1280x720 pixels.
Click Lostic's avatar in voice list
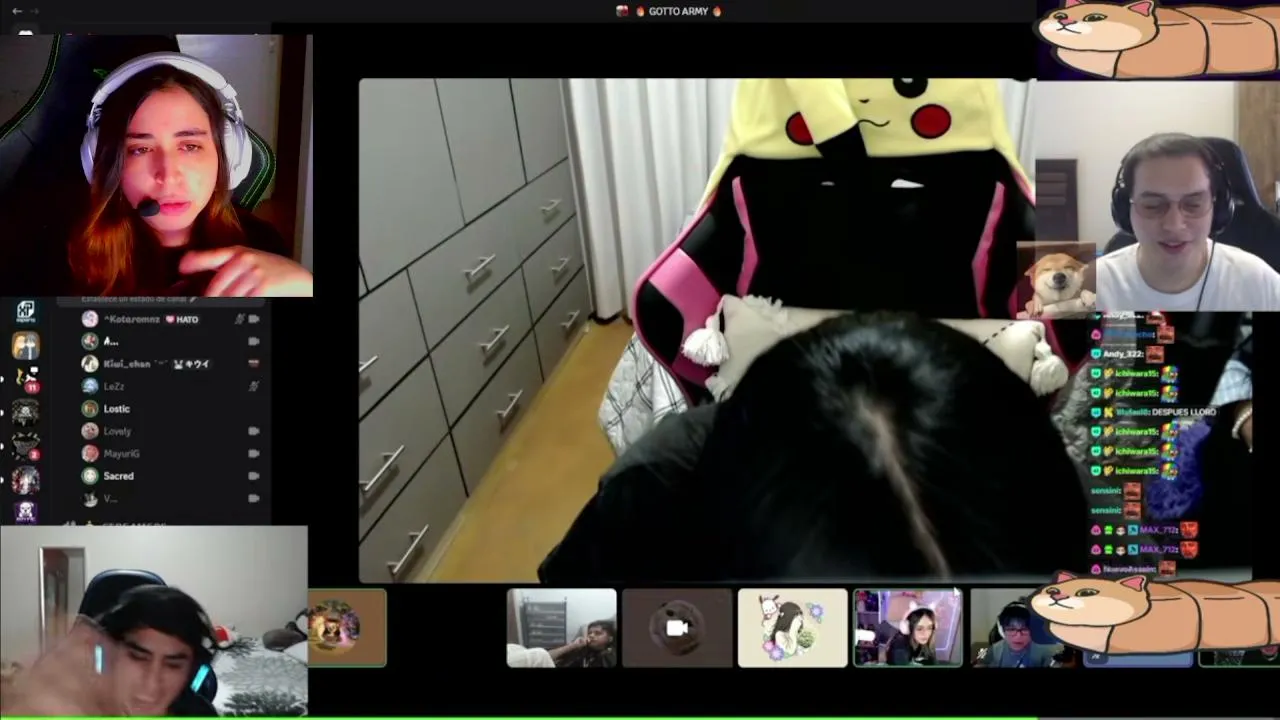point(90,409)
